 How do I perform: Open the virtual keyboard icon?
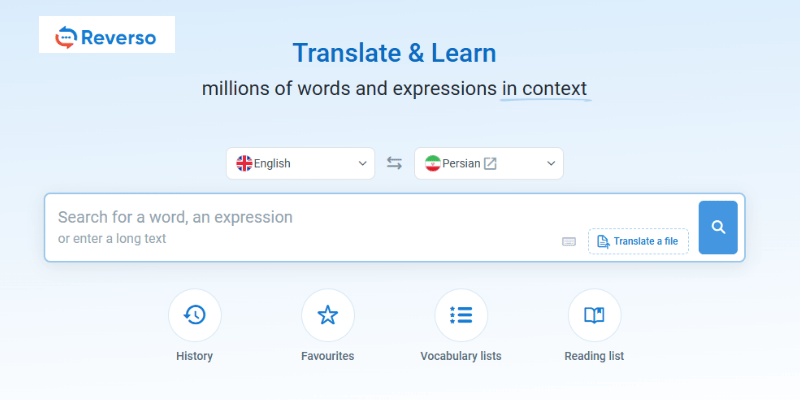569,241
